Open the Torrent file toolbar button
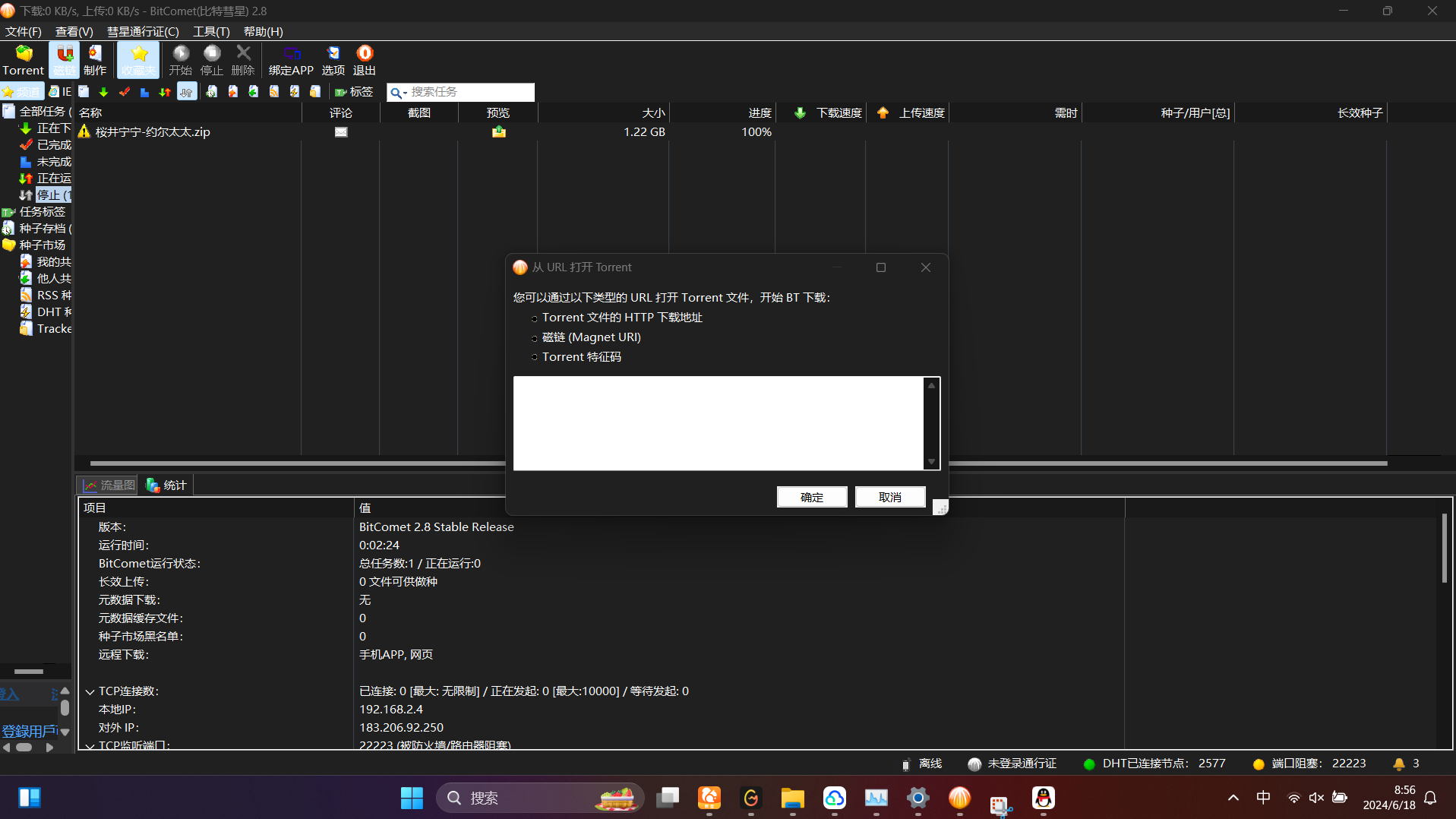The height and width of the screenshot is (819, 1456). tap(24, 60)
